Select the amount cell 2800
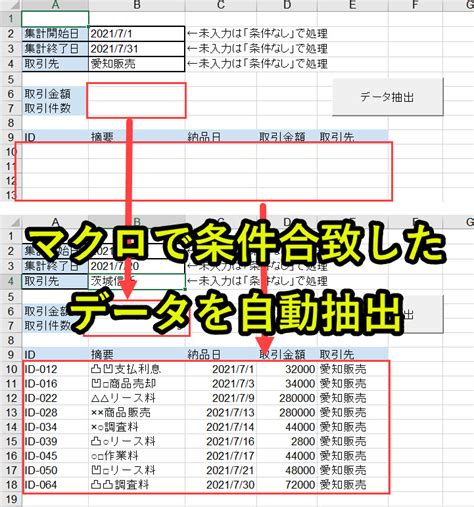The height and width of the screenshot is (507, 474). [287, 441]
